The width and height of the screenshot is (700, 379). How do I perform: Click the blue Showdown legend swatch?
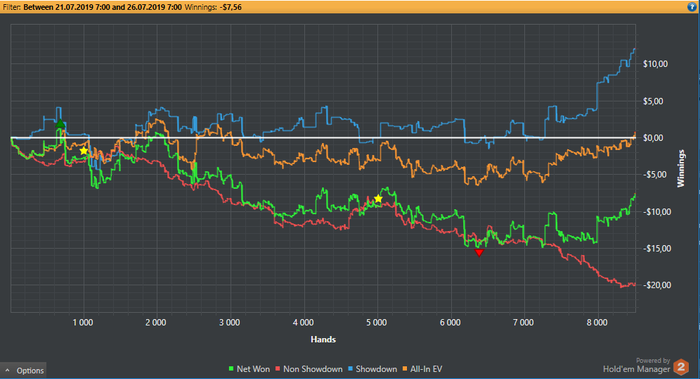point(350,369)
